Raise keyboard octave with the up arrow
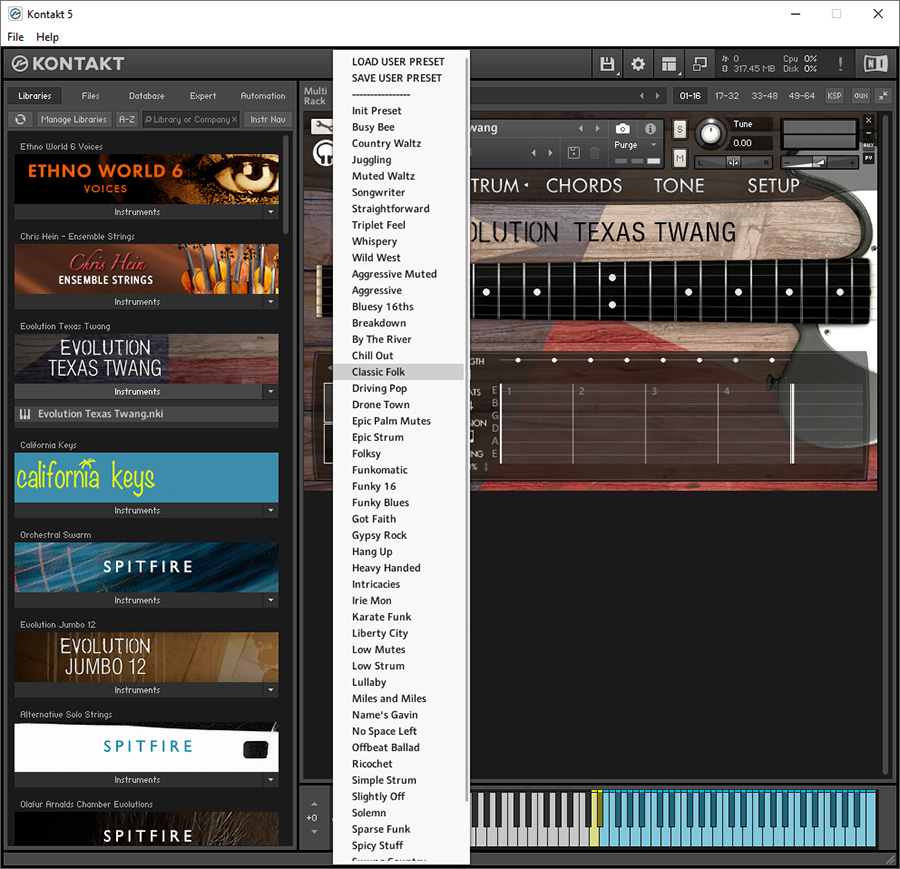The width and height of the screenshot is (900, 869). (x=314, y=804)
